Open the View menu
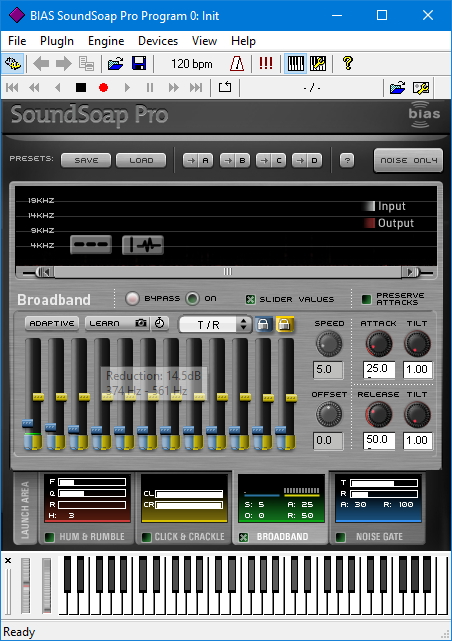 pyautogui.click(x=204, y=41)
